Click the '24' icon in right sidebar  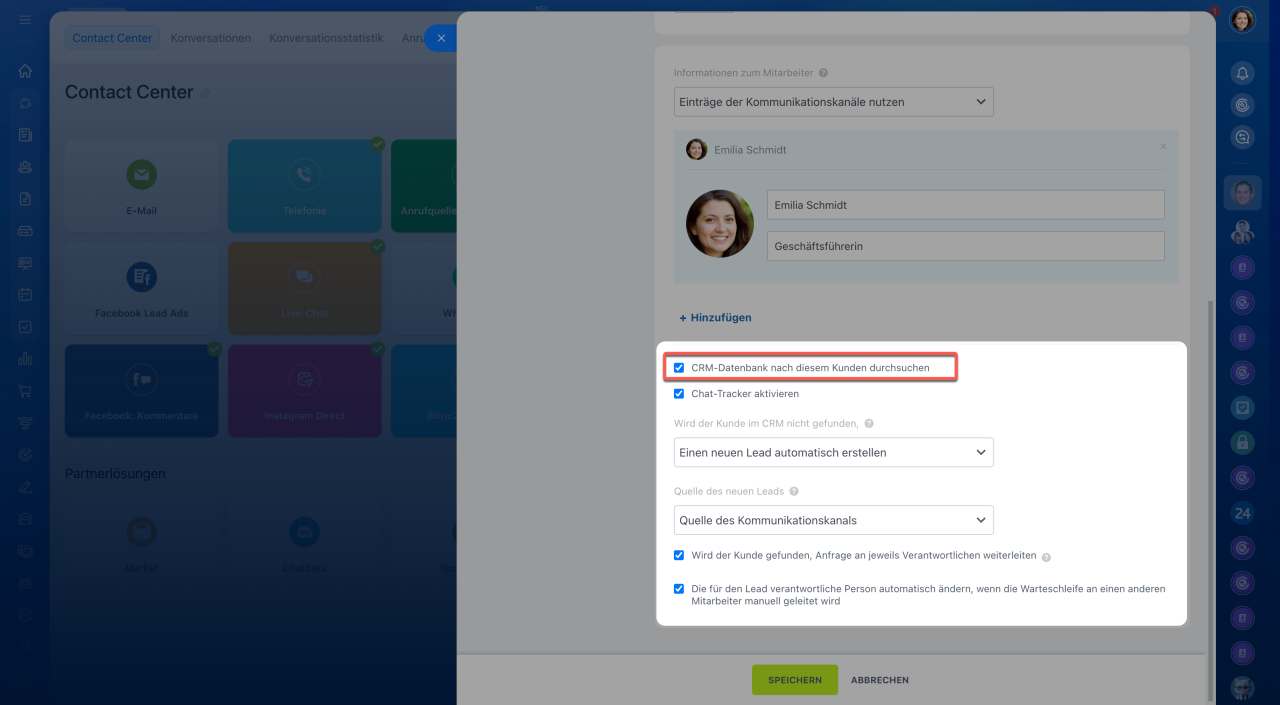(1242, 513)
